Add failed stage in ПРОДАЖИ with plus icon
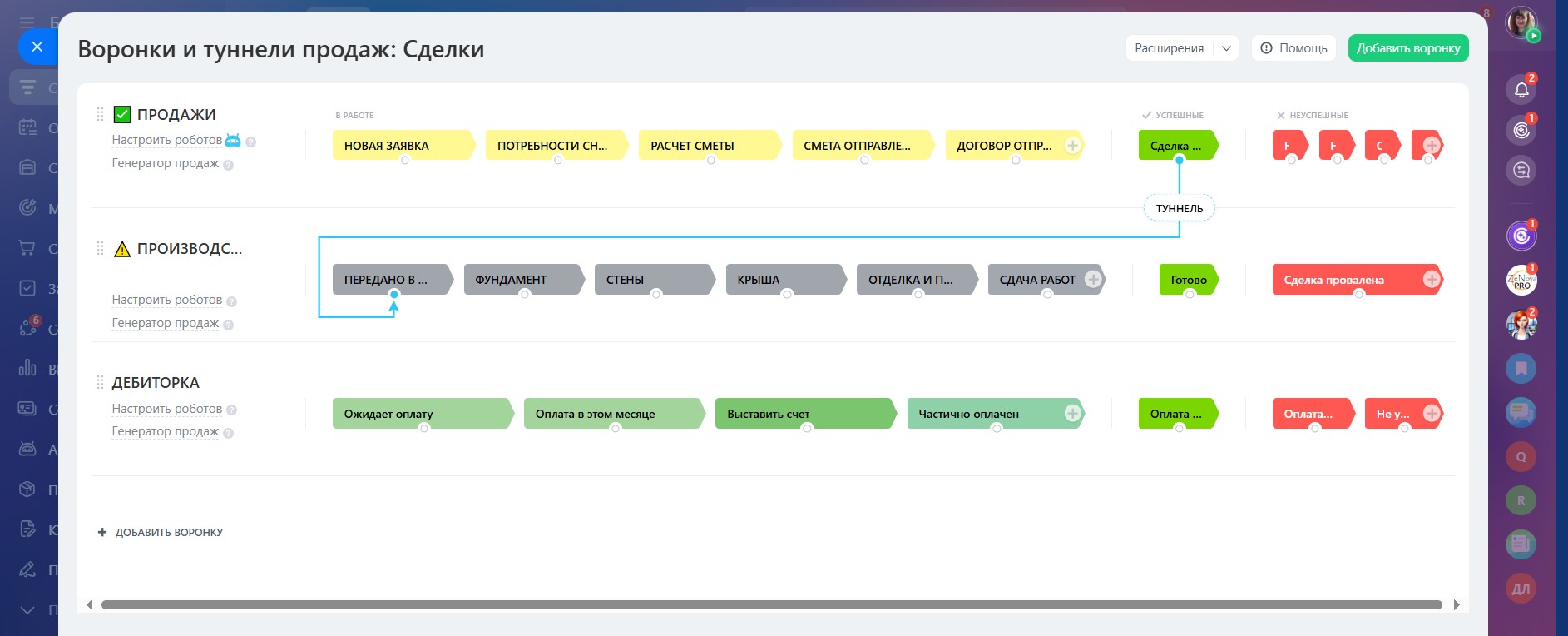 pyautogui.click(x=1432, y=145)
